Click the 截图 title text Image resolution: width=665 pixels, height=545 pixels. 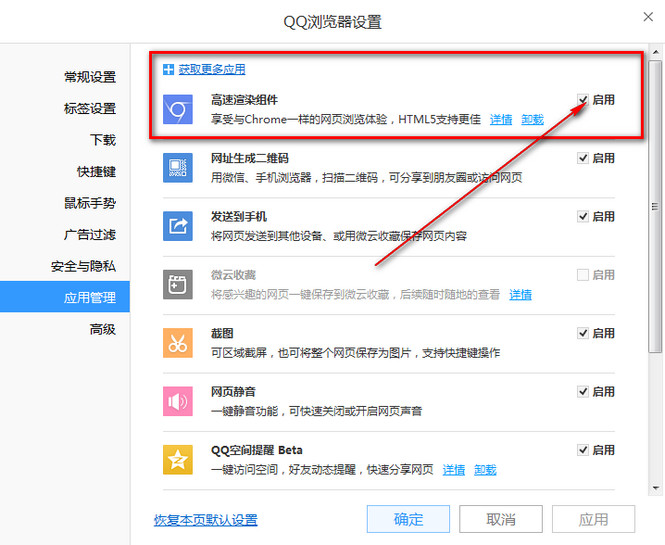click(x=222, y=334)
